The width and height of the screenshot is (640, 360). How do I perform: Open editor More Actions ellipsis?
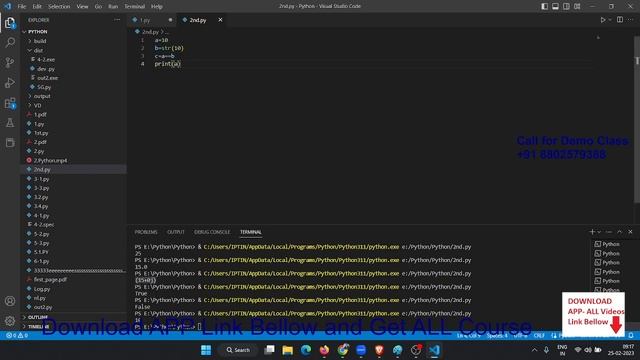pyautogui.click(x=631, y=20)
